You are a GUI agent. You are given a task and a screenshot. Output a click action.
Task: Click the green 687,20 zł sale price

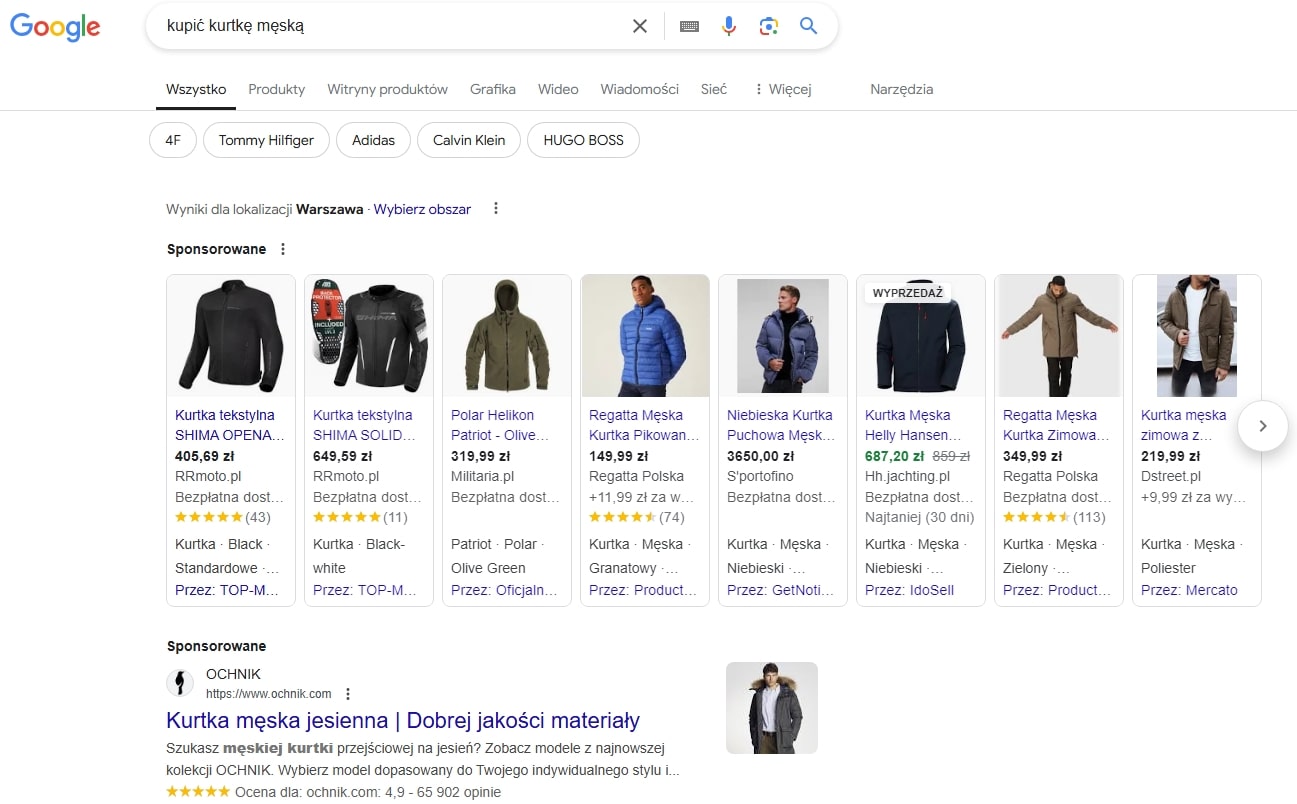click(895, 456)
